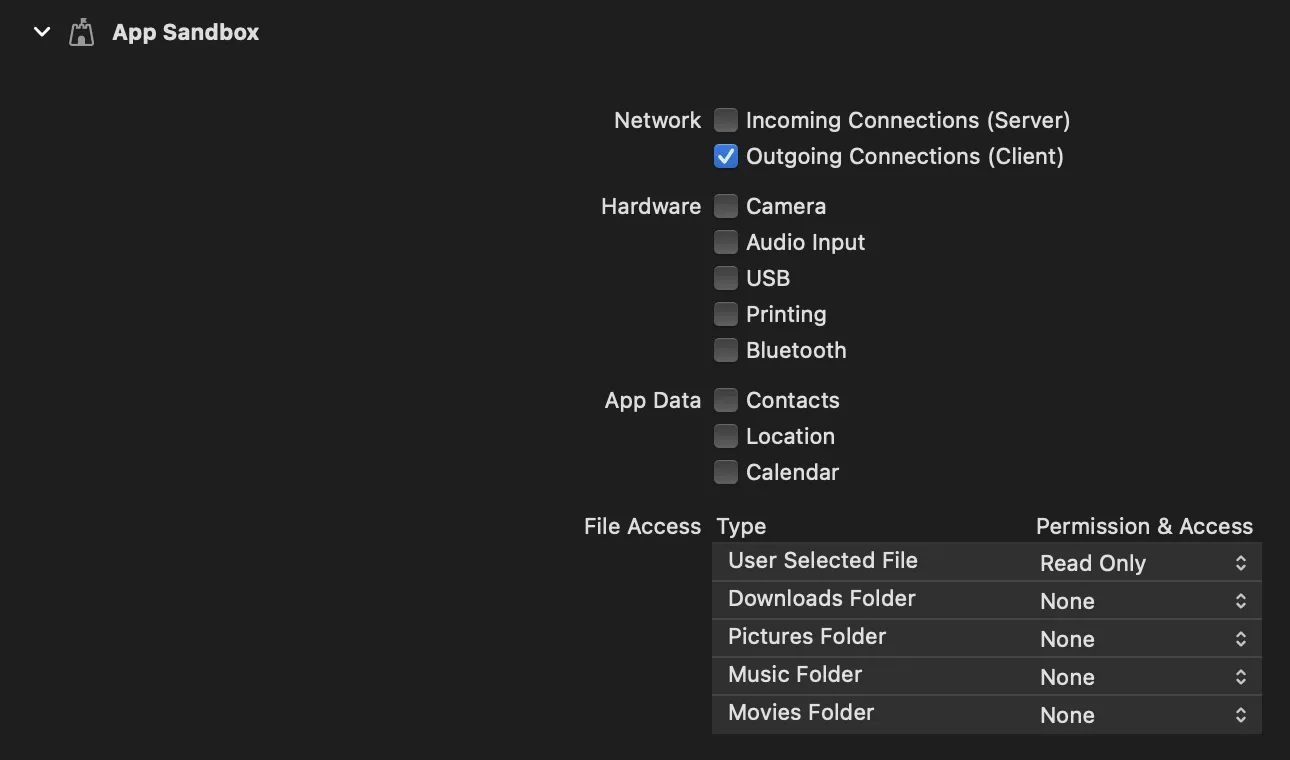1290x760 pixels.
Task: Open Downloads Folder permission dropdown
Action: 1144,601
